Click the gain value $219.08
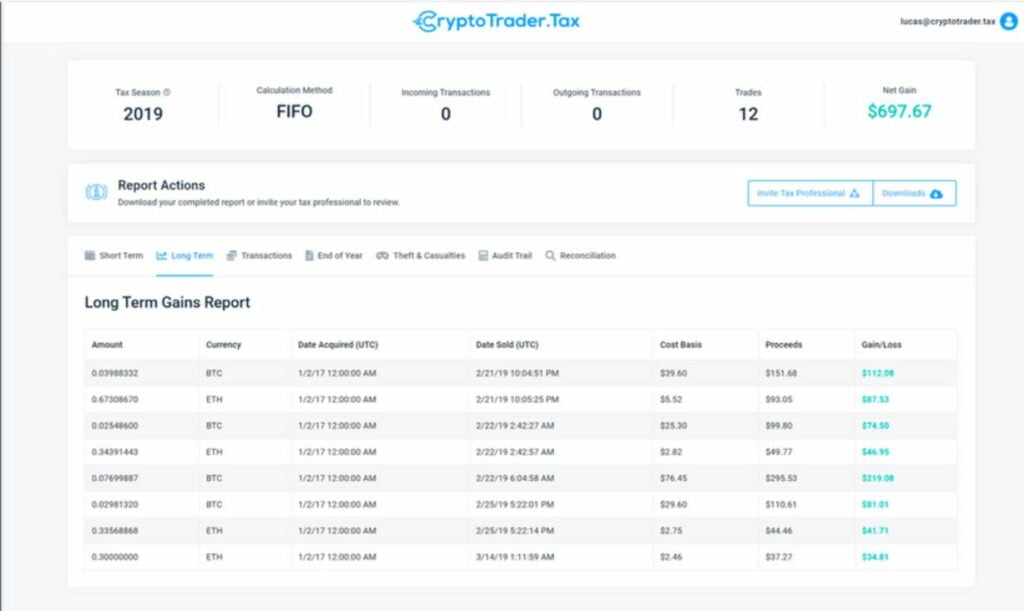Screen dimensions: 1024x611 point(878,478)
